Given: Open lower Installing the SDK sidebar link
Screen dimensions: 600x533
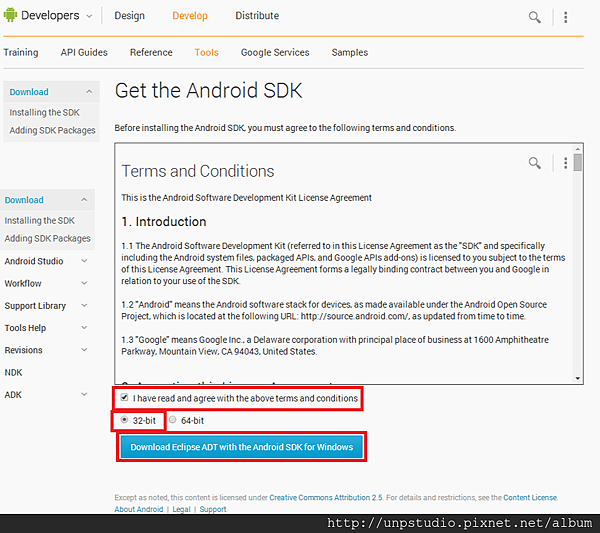Looking at the screenshot, I should (x=39, y=221).
